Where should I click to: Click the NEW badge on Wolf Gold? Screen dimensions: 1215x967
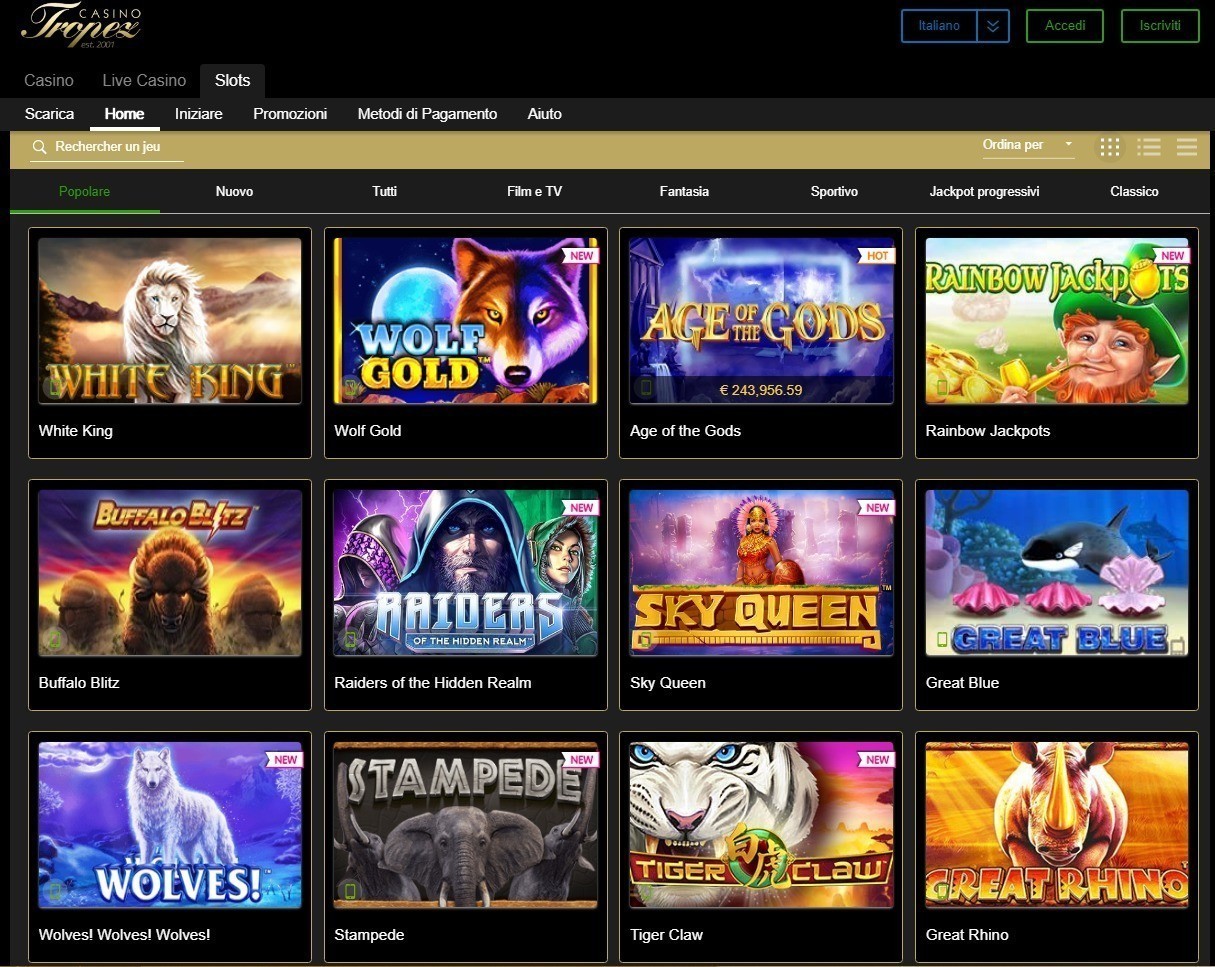coord(581,256)
